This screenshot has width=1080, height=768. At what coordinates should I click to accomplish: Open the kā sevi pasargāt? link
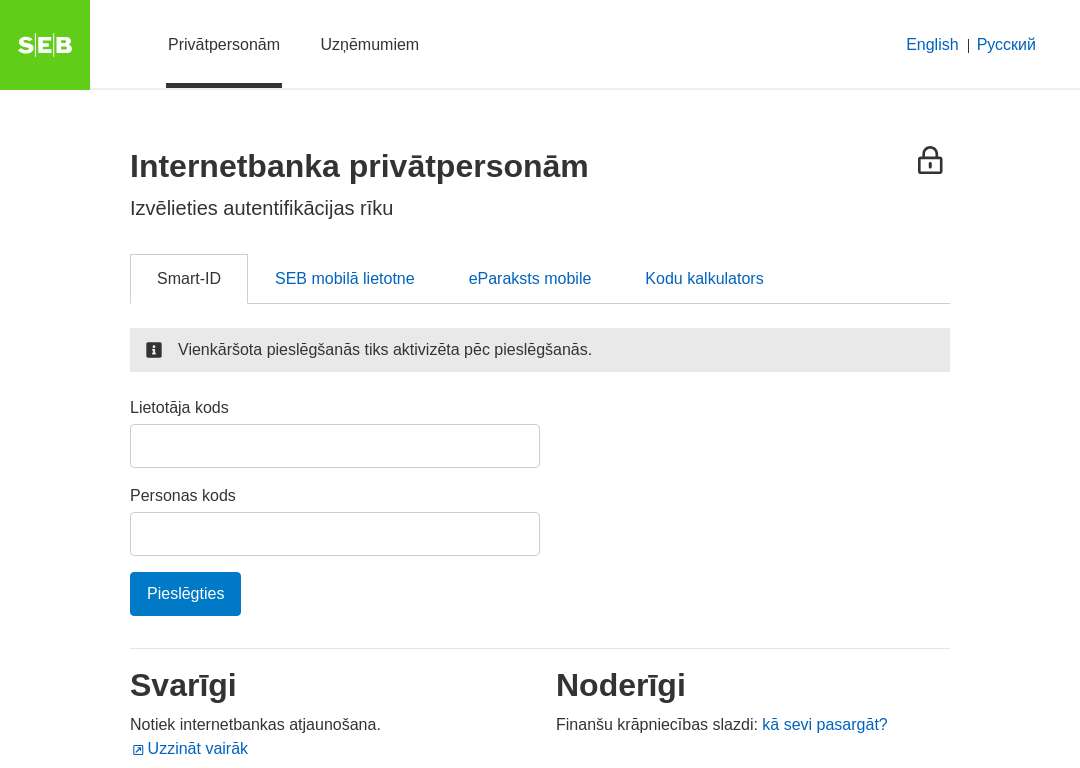(824, 725)
